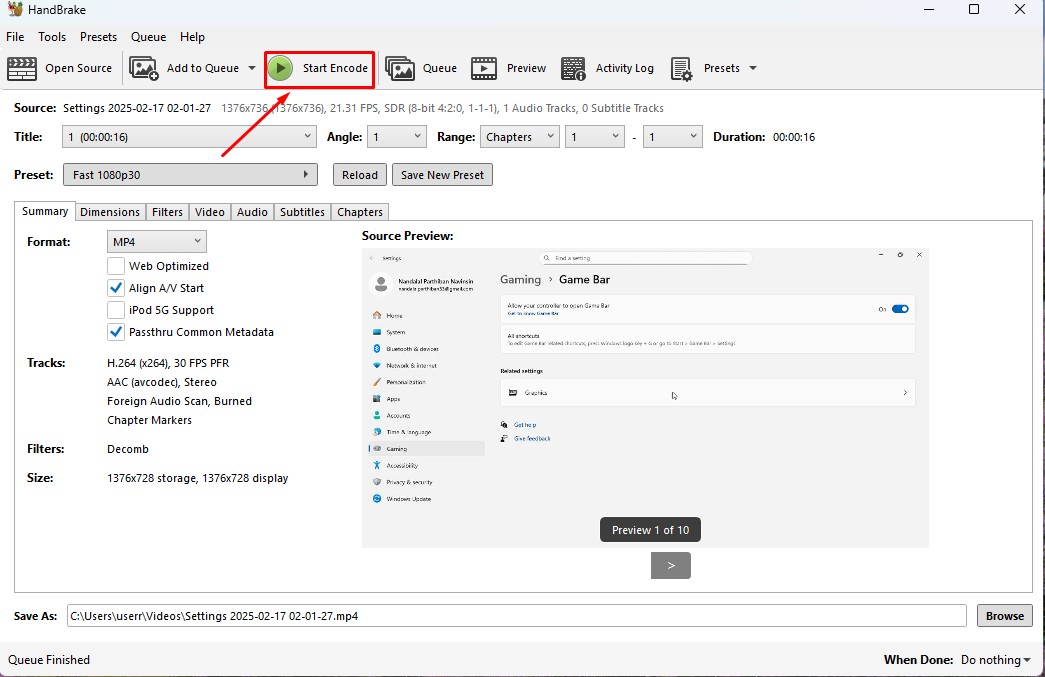Switch to the Chapters tab
Viewport: 1045px width, 677px height.
(x=360, y=212)
